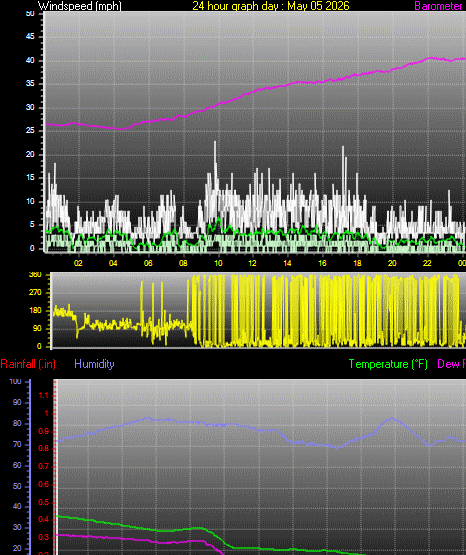Select the "04" hour label on time axis
The image size is (466, 555).
[113, 263]
